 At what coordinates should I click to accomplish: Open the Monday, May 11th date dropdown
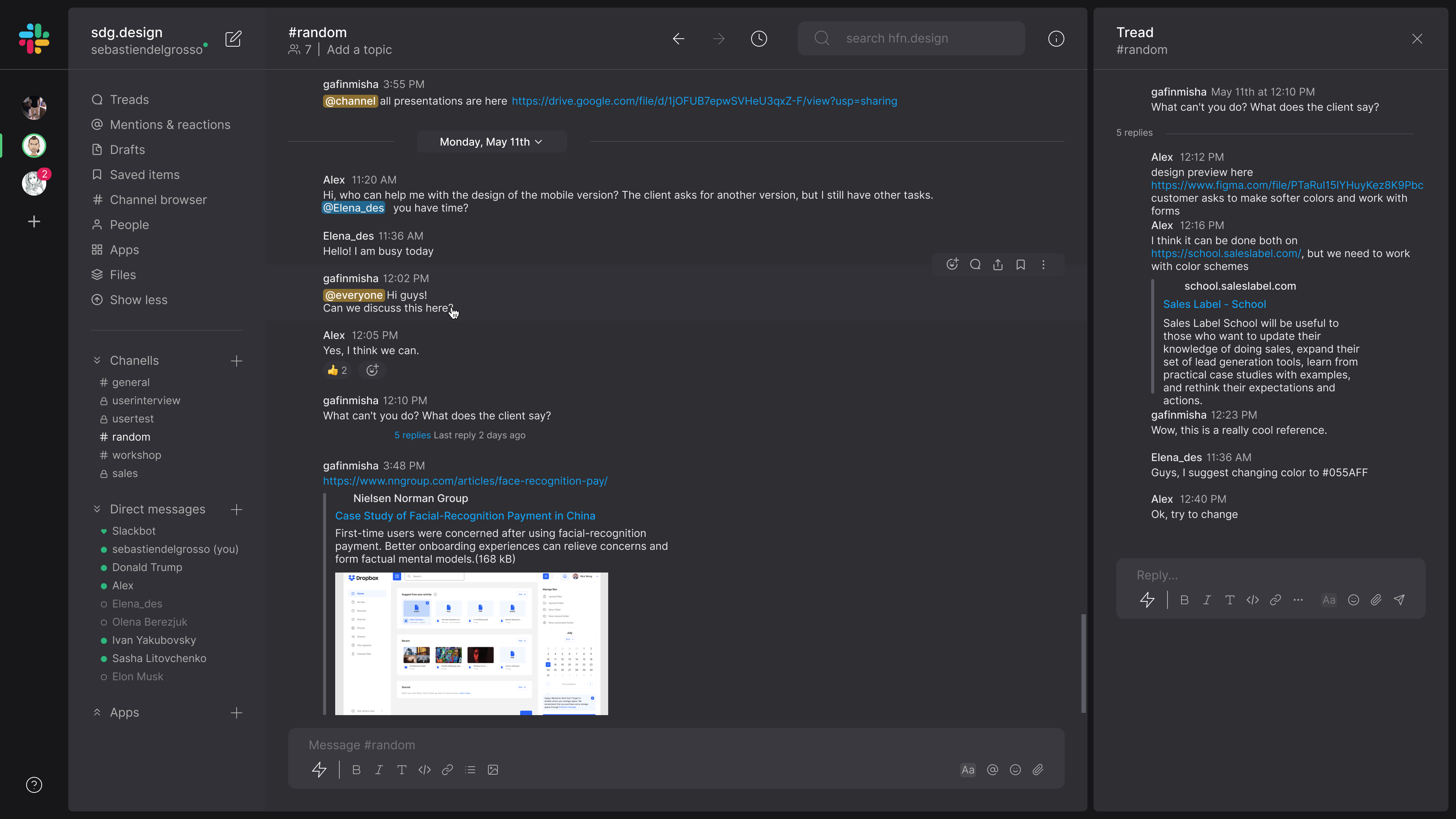(x=491, y=142)
